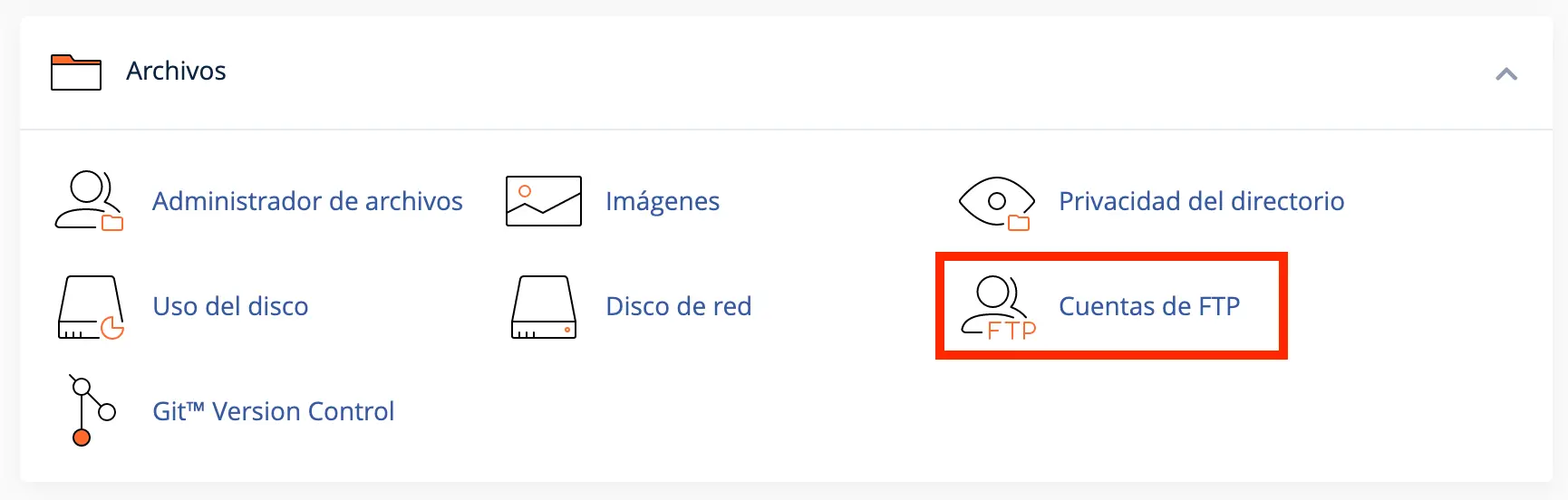Click the Archivos section heading text
Image resolution: width=1568 pixels, height=500 pixels.
[x=176, y=71]
